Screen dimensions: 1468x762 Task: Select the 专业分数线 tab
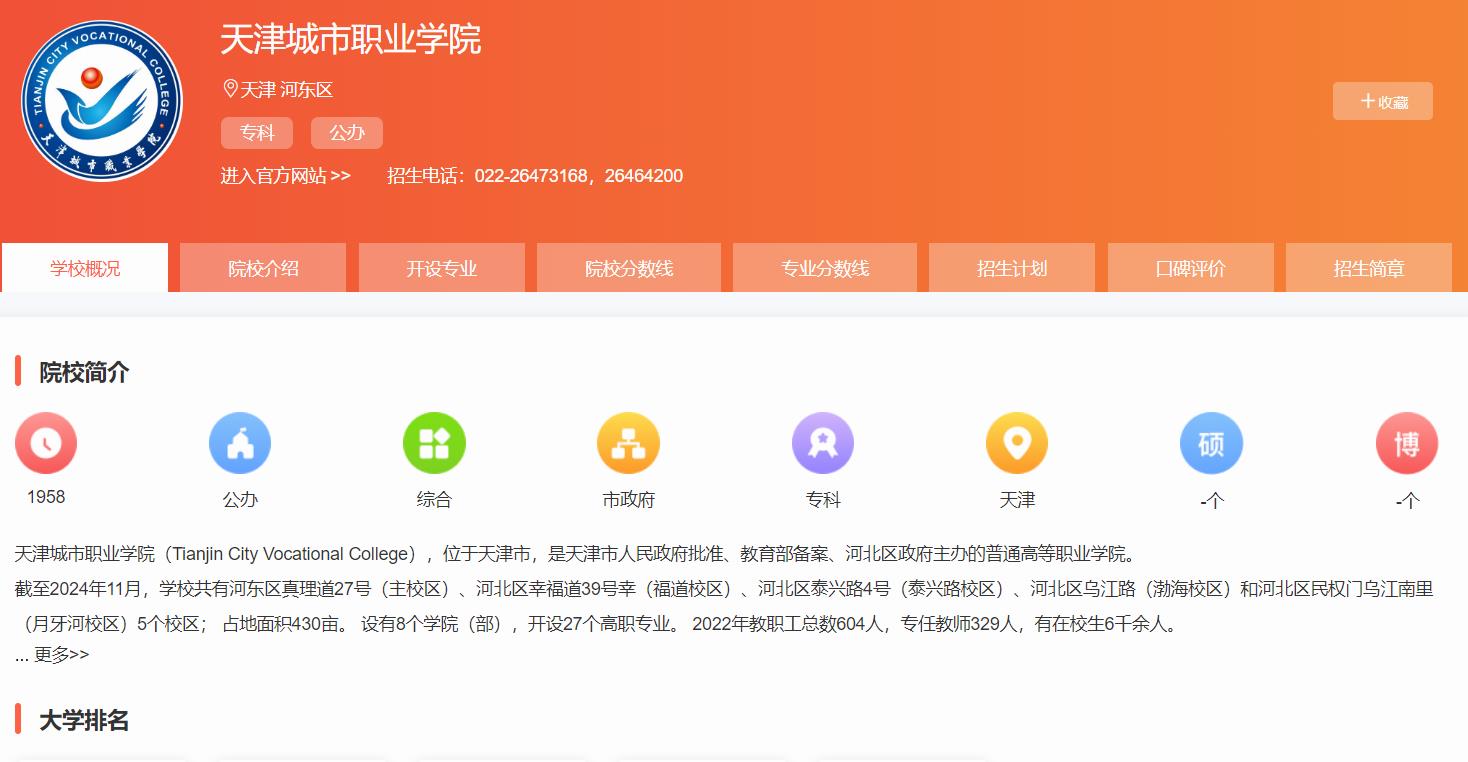click(824, 268)
